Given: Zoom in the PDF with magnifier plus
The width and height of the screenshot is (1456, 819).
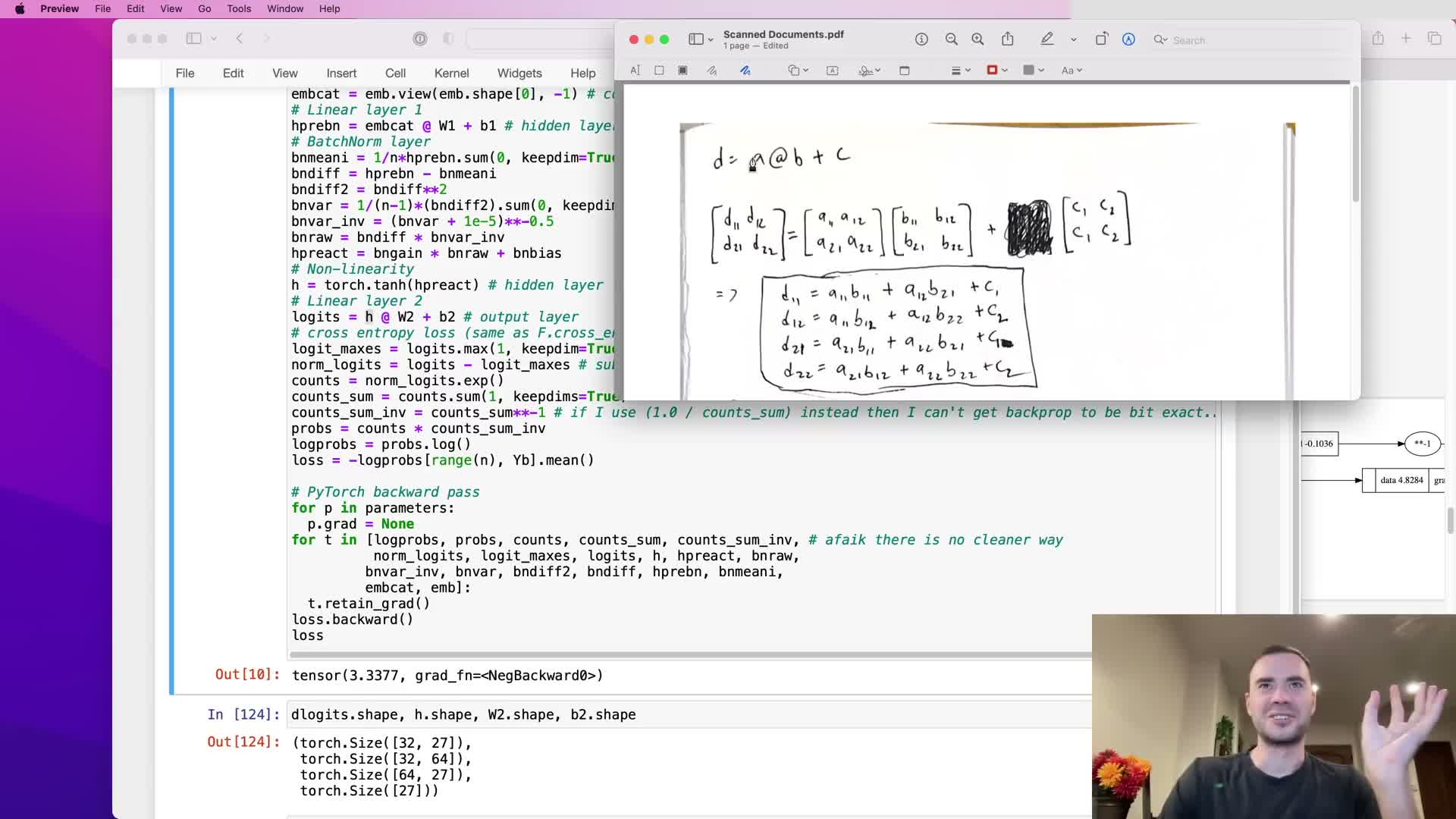Looking at the screenshot, I should point(977,39).
